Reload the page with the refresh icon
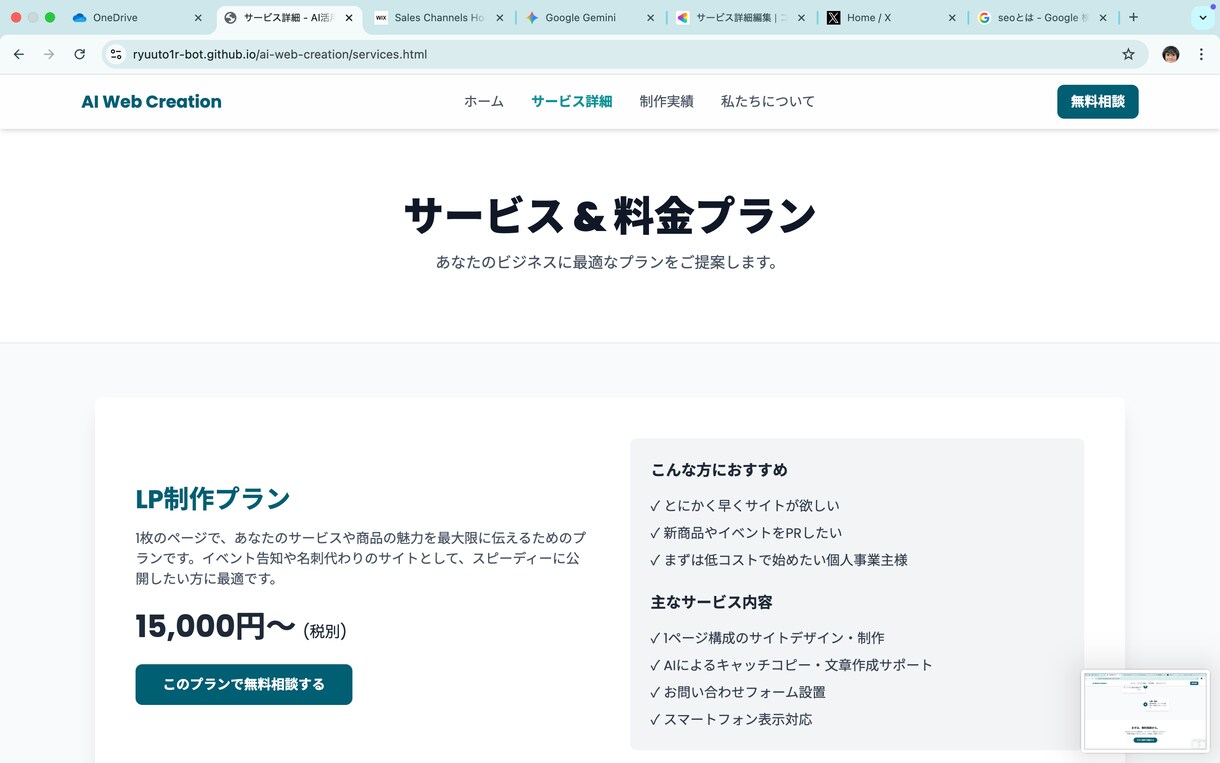The image size is (1220, 763). 80,54
